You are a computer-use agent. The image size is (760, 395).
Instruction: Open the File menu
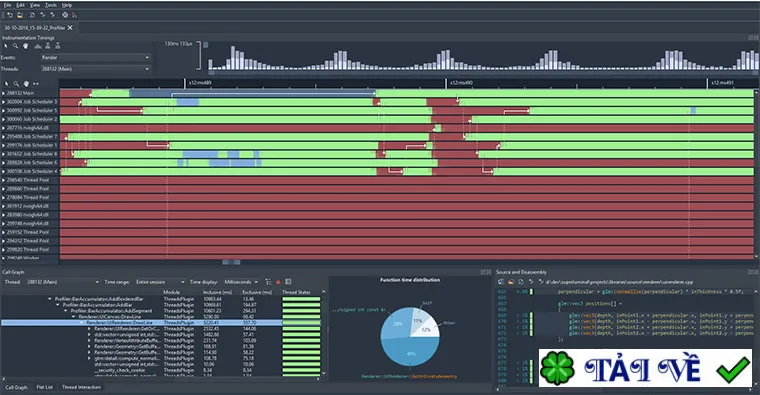pyautogui.click(x=7, y=5)
